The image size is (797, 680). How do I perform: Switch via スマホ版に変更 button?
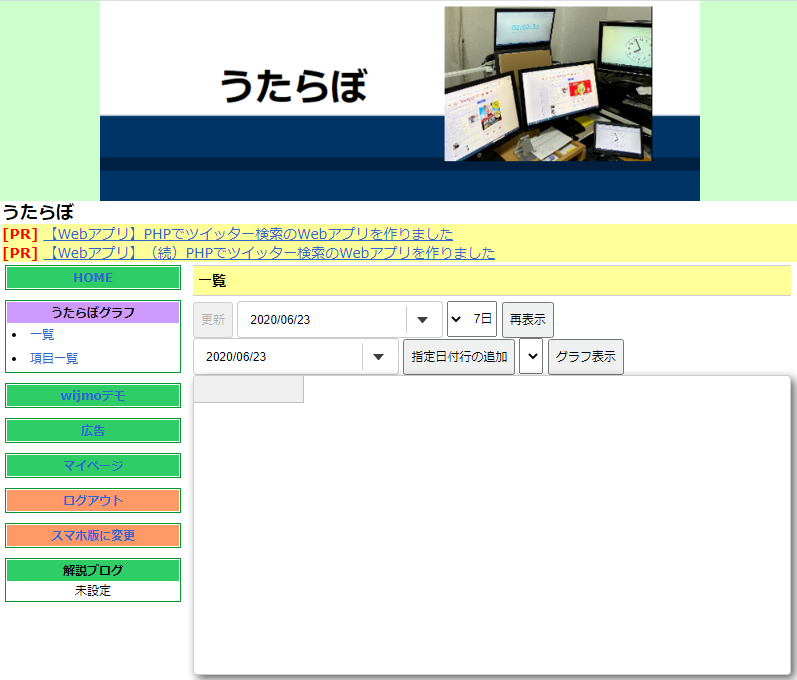coord(93,536)
